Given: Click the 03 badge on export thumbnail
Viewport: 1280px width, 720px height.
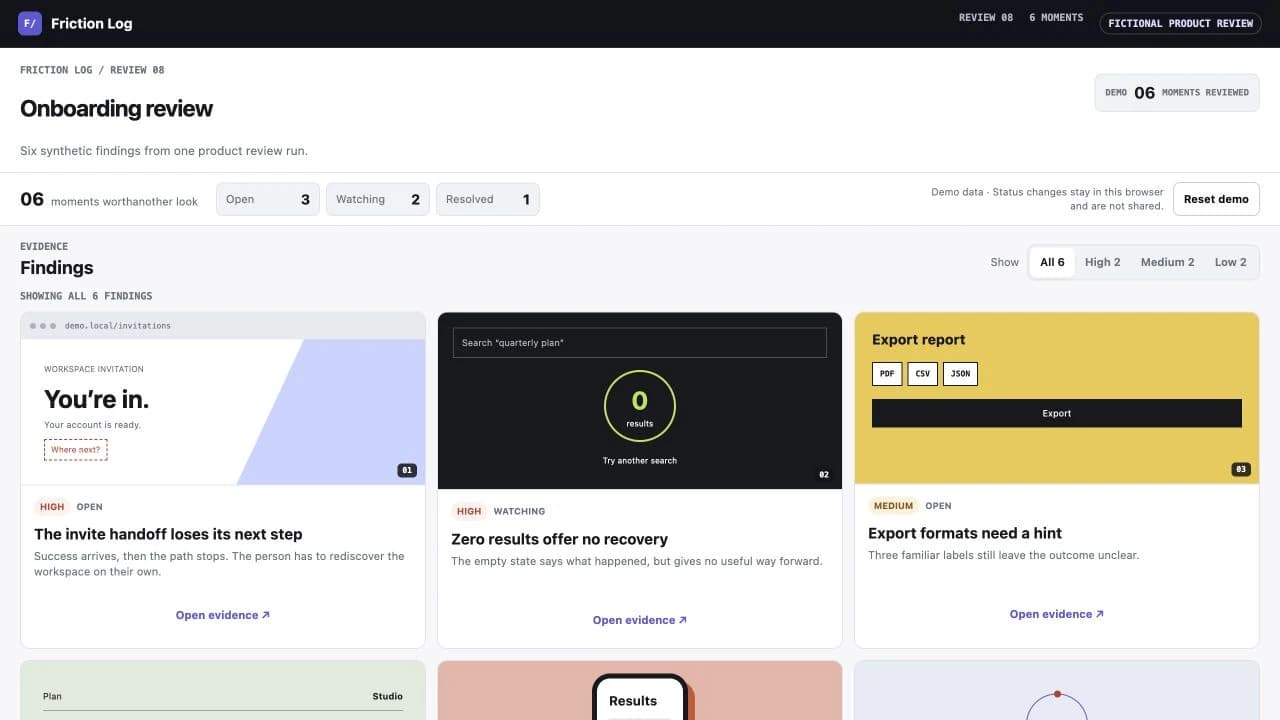Looking at the screenshot, I should coord(1241,469).
